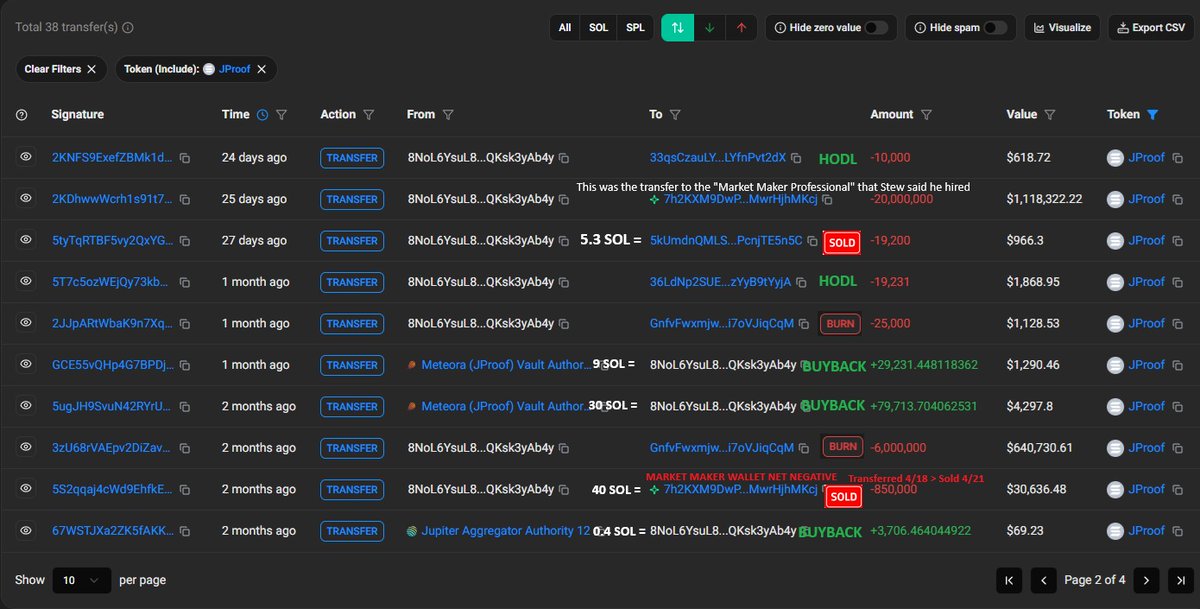Enable the Hide spam switch

click(995, 28)
